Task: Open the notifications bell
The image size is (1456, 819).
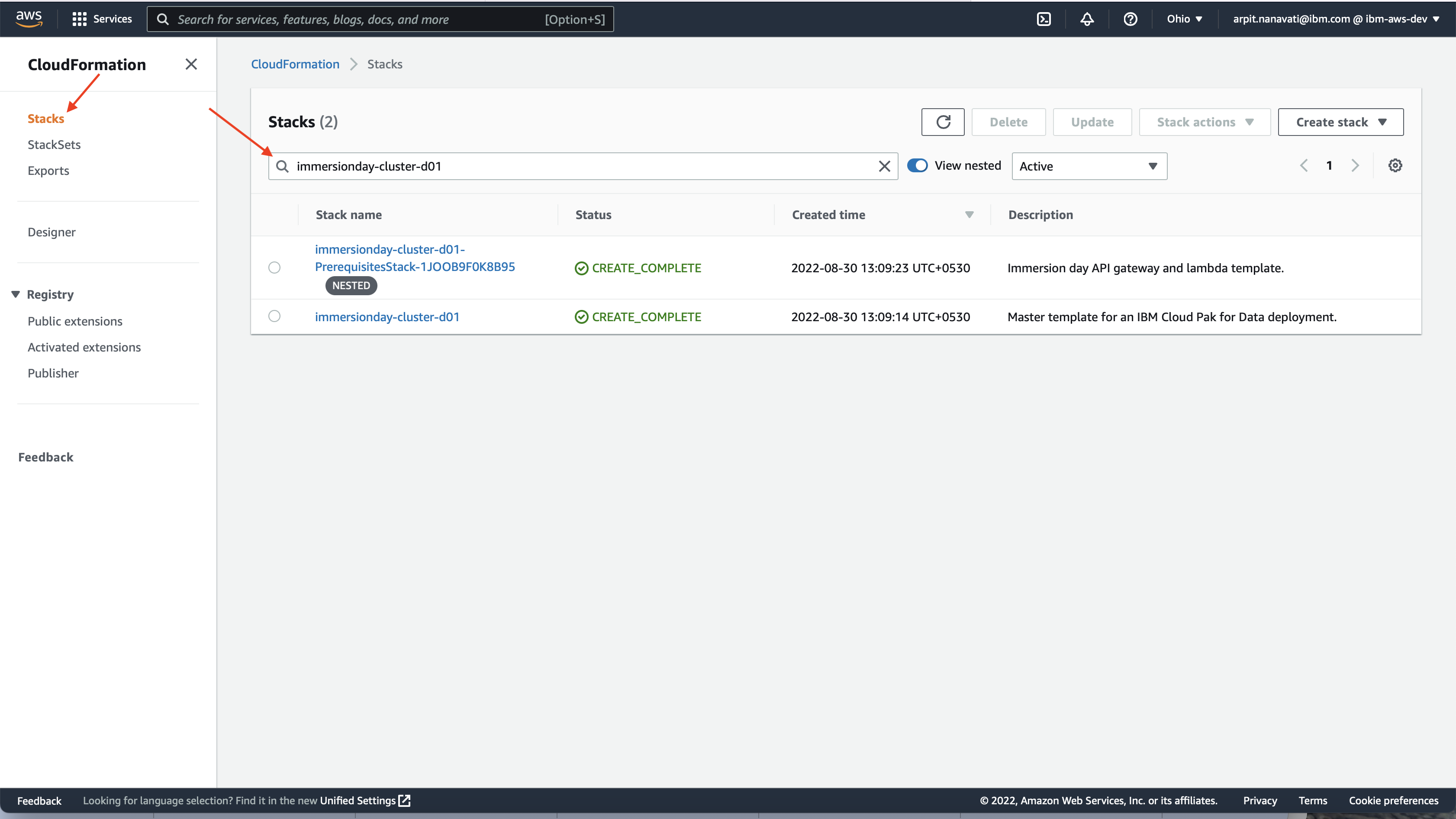Action: point(1087,19)
